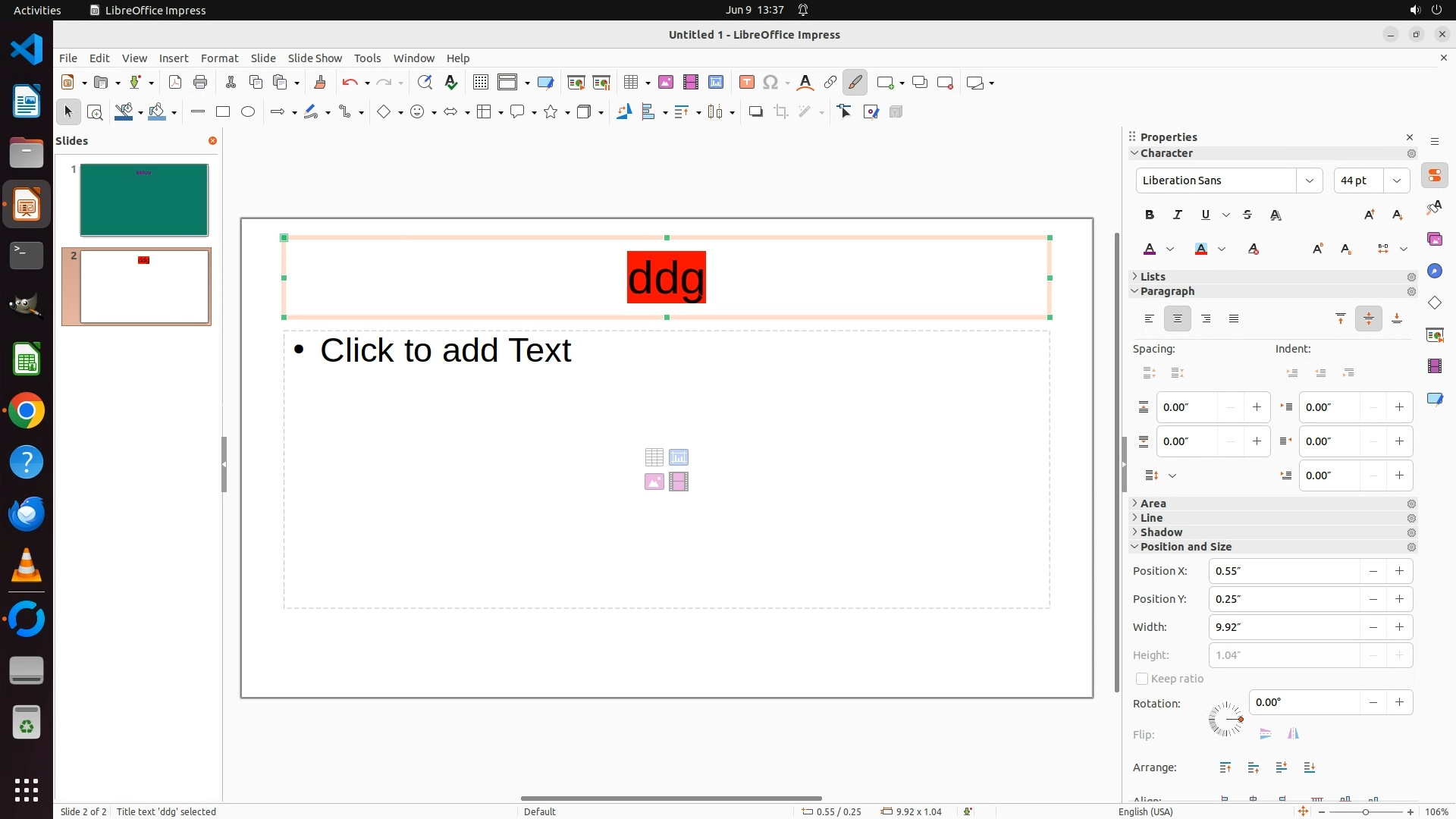This screenshot has height=819, width=1456.
Task: Select the Ellipse drawing tool
Action: click(x=248, y=112)
